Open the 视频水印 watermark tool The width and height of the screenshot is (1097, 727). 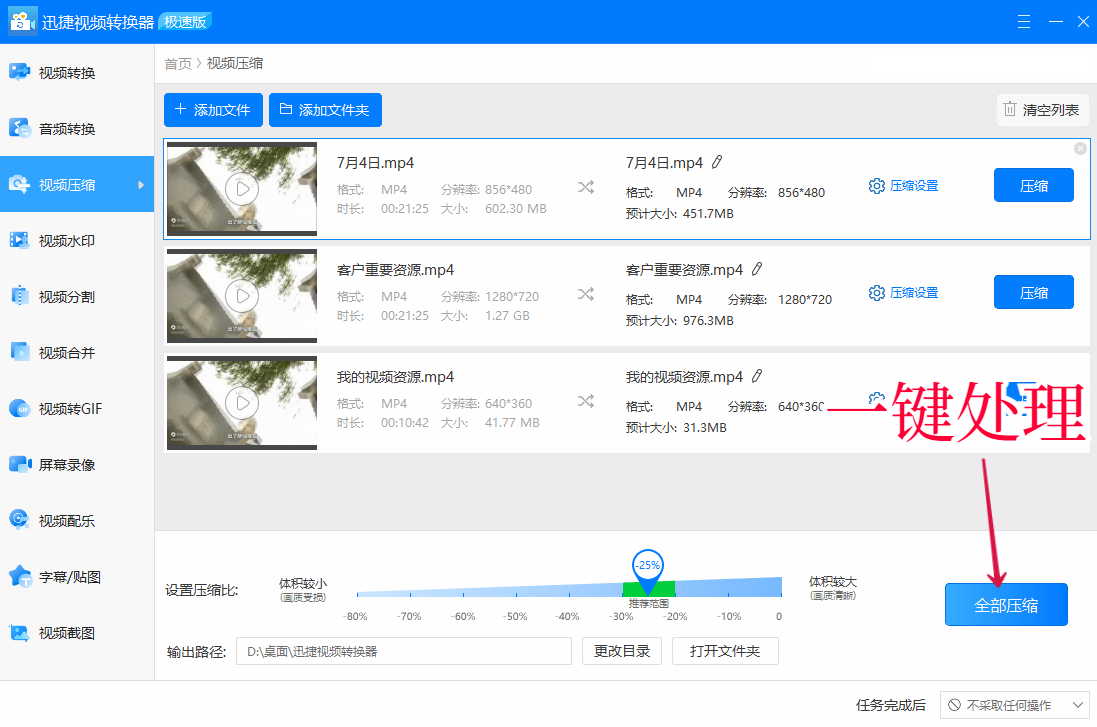tap(60, 240)
